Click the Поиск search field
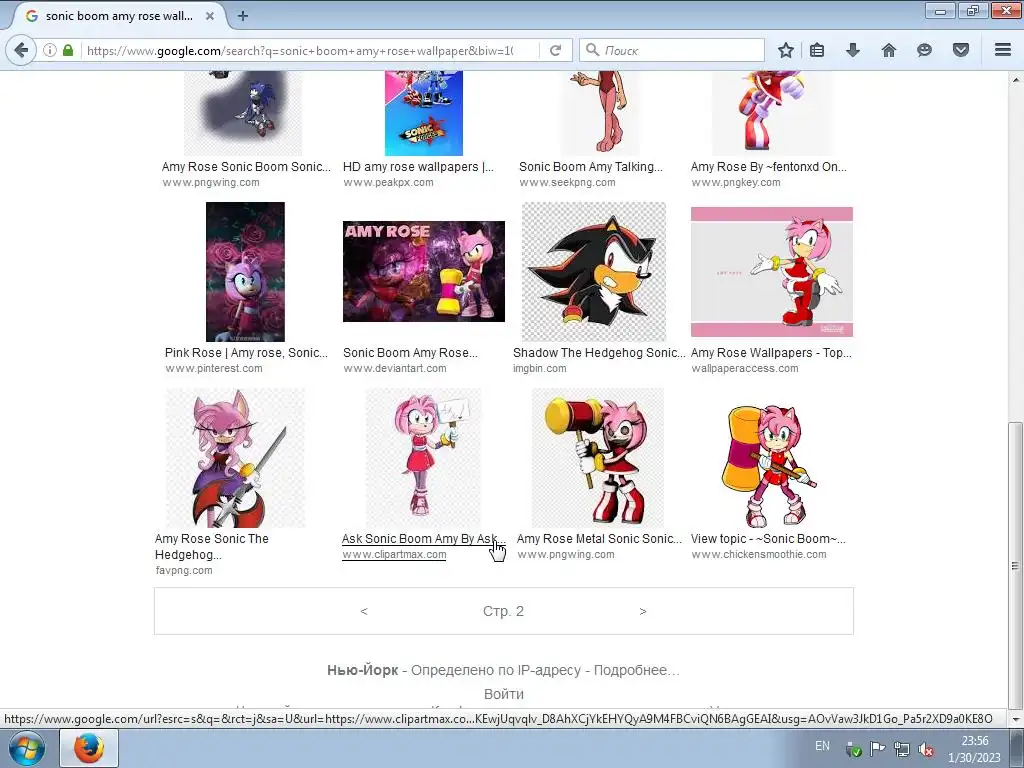 [672, 50]
